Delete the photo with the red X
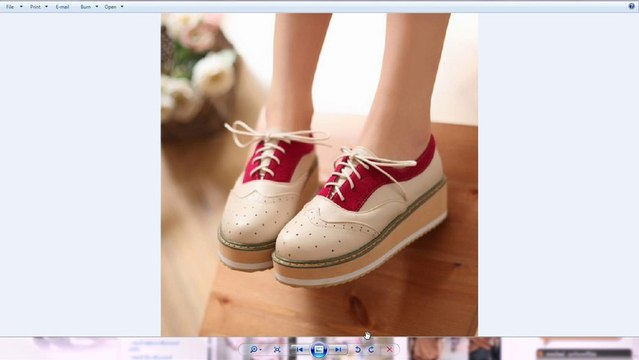The width and height of the screenshot is (639, 360). [x=390, y=349]
